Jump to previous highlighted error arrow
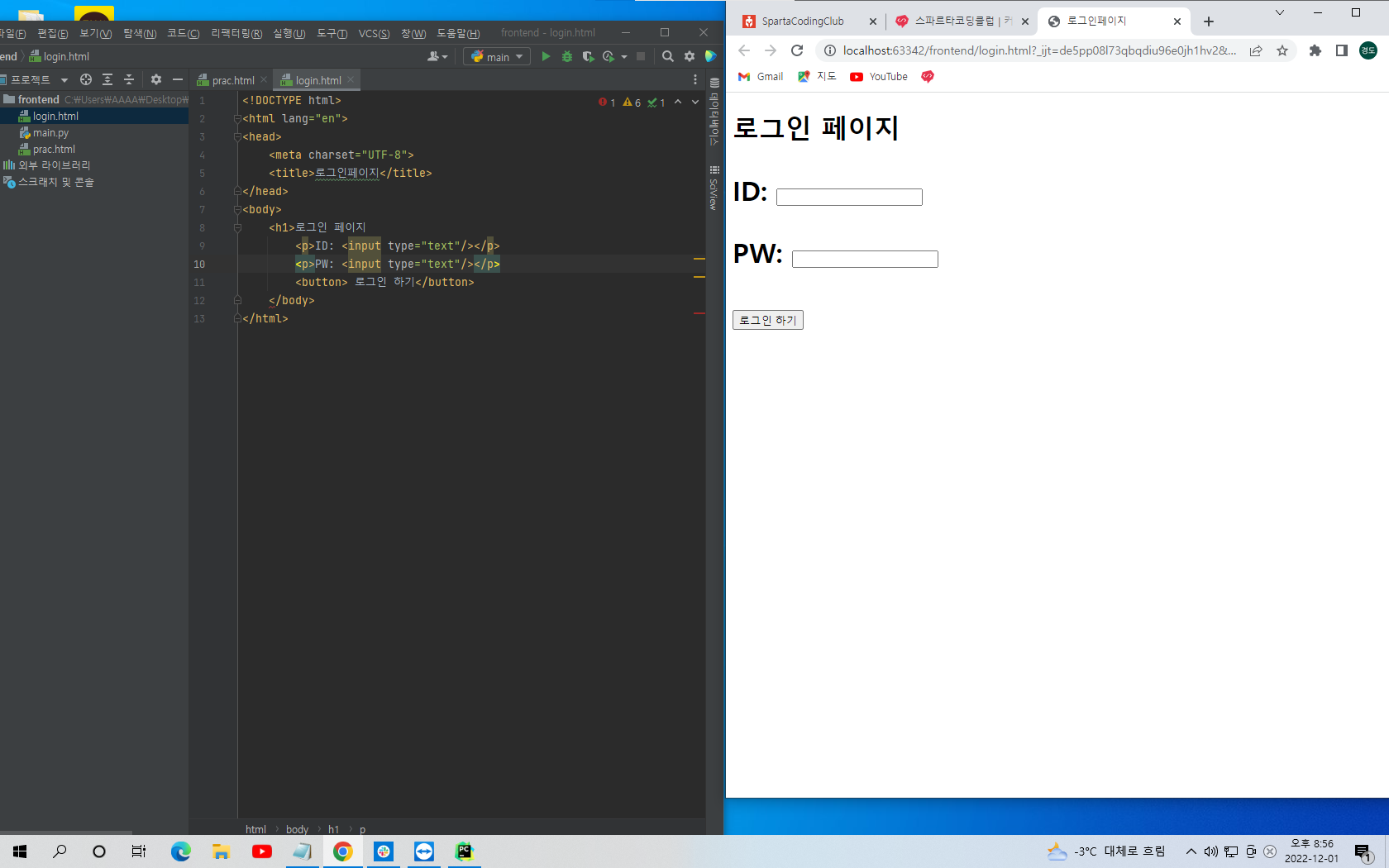This screenshot has height=868, width=1389. tap(678, 102)
